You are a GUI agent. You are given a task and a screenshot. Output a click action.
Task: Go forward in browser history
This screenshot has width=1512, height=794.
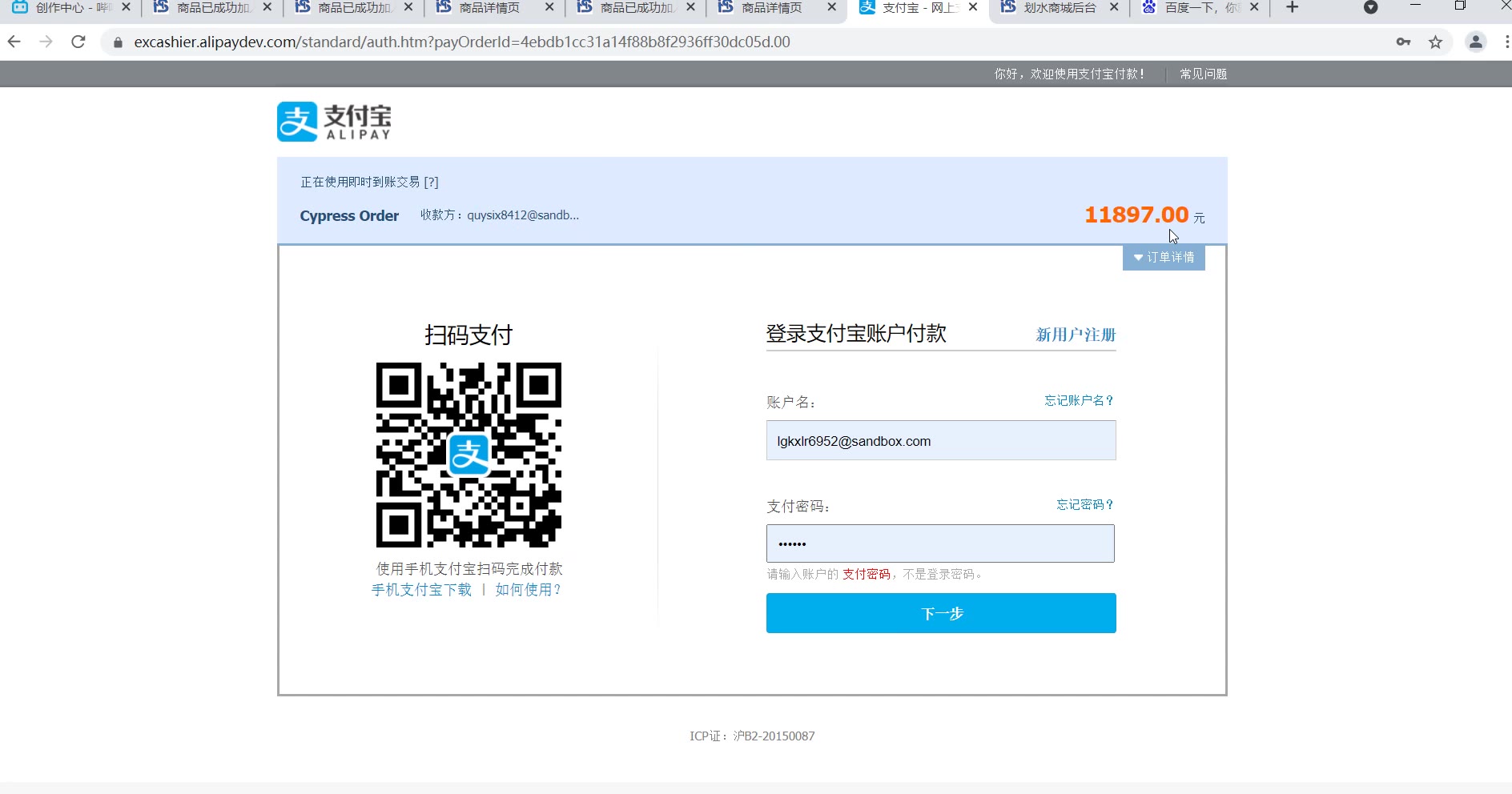[46, 42]
